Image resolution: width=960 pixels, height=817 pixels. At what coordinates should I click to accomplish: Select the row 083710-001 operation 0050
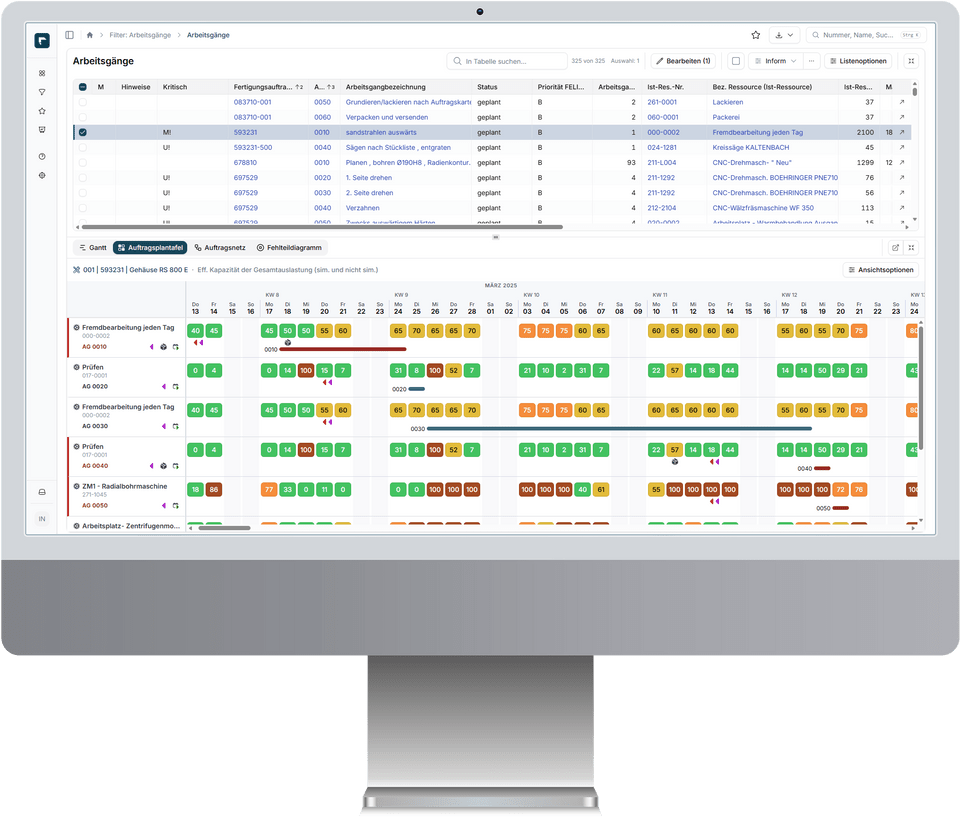click(83, 102)
